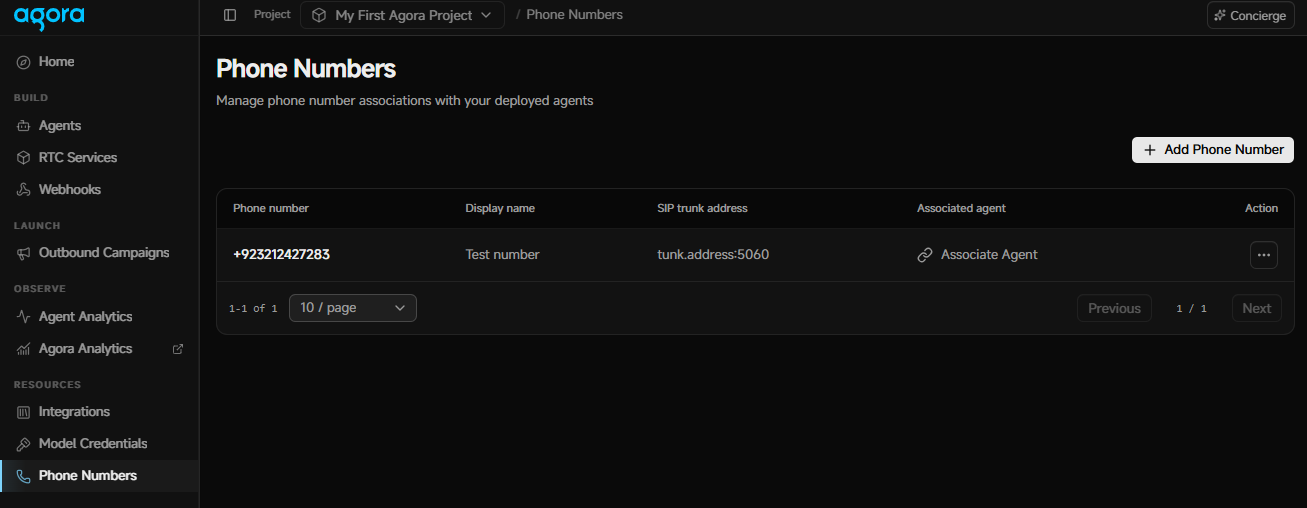Image resolution: width=1307 pixels, height=508 pixels.
Task: Click the Phone Numbers breadcrumb
Action: click(x=575, y=15)
